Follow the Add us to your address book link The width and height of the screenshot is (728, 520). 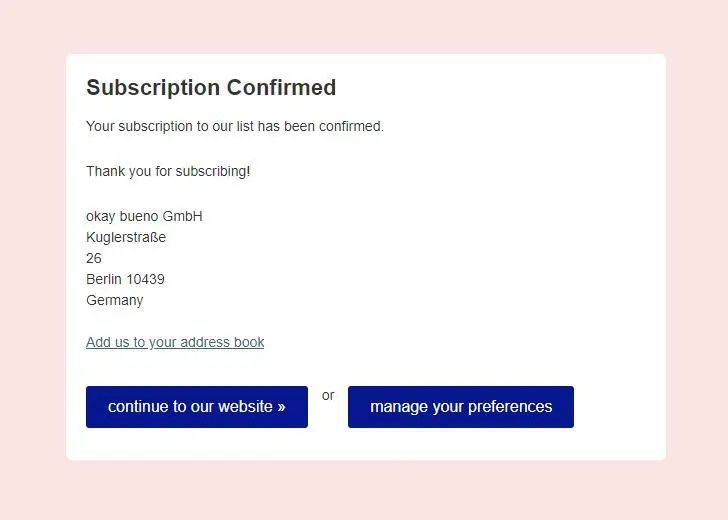click(175, 342)
